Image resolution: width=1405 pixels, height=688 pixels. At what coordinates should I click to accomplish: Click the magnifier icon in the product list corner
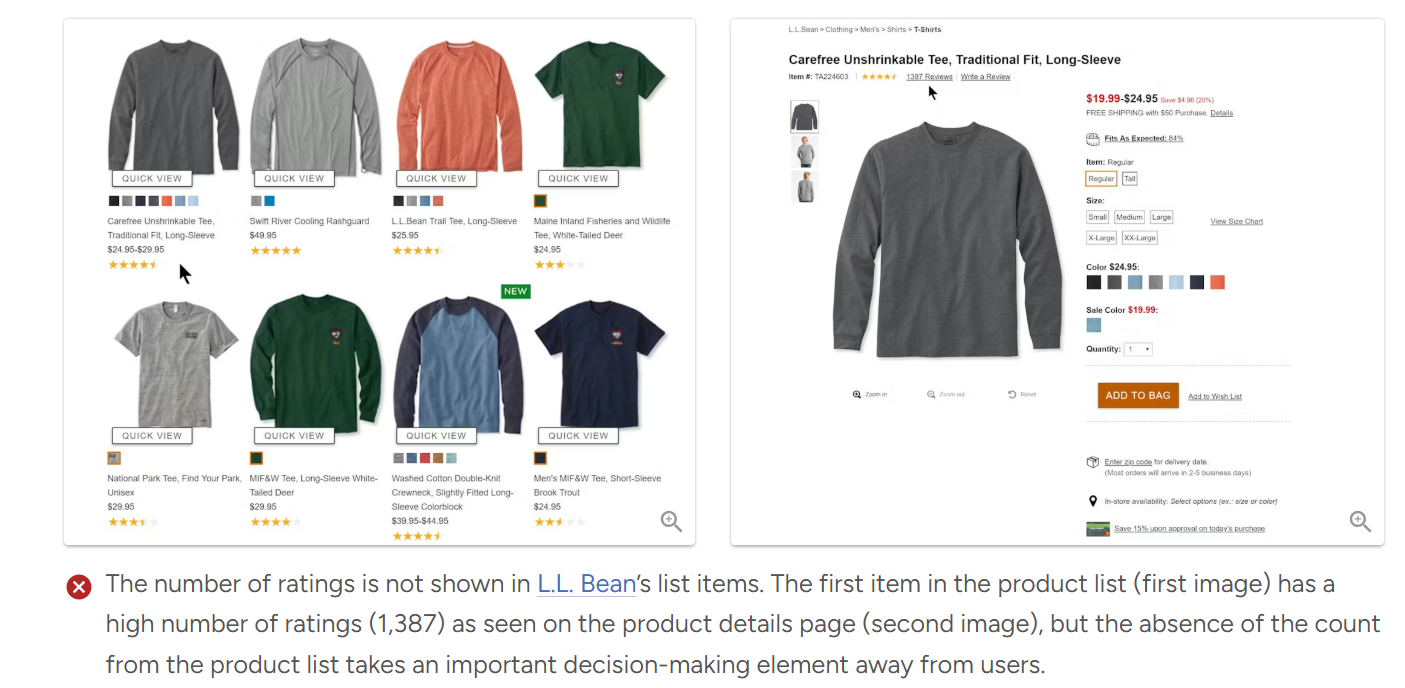671,521
